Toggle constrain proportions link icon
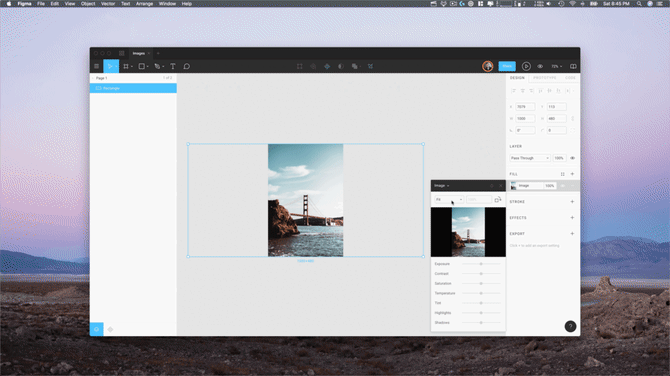This screenshot has width=670, height=376. click(x=573, y=118)
